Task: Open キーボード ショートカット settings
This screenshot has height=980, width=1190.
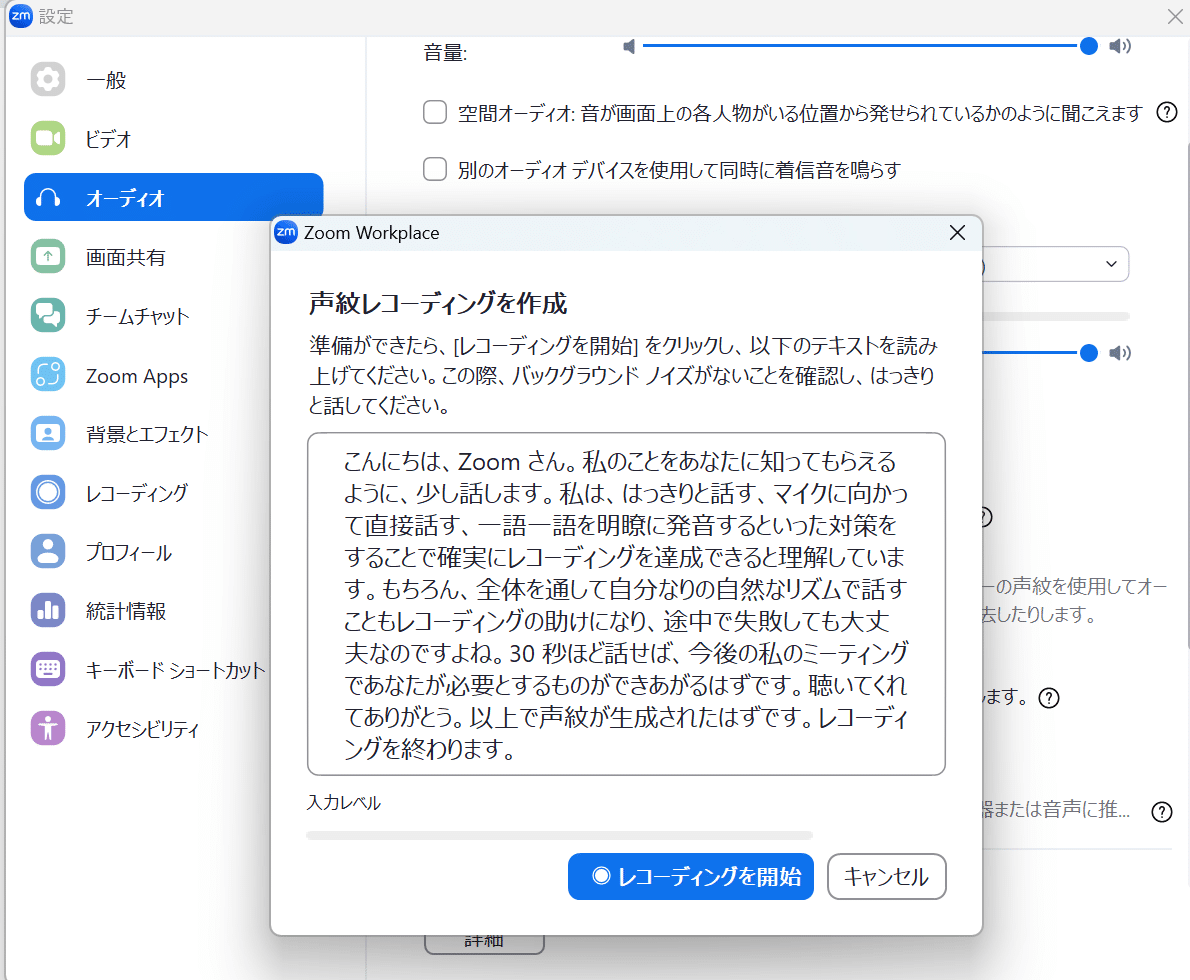Action: click(x=148, y=669)
